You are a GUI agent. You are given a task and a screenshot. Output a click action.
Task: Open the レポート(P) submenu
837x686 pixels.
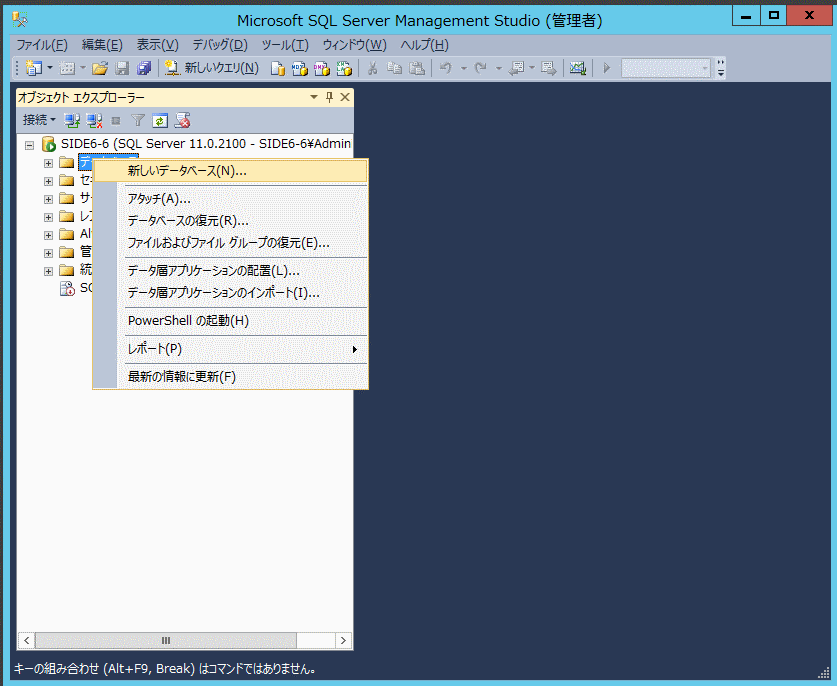pos(231,349)
